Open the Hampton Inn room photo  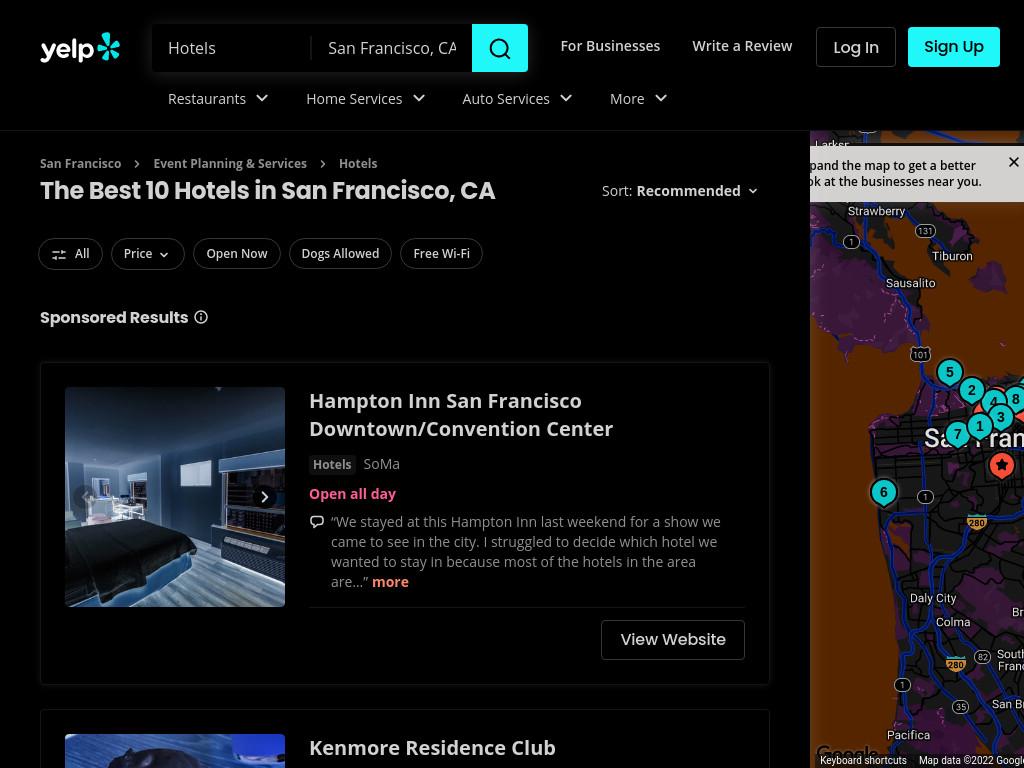point(175,497)
